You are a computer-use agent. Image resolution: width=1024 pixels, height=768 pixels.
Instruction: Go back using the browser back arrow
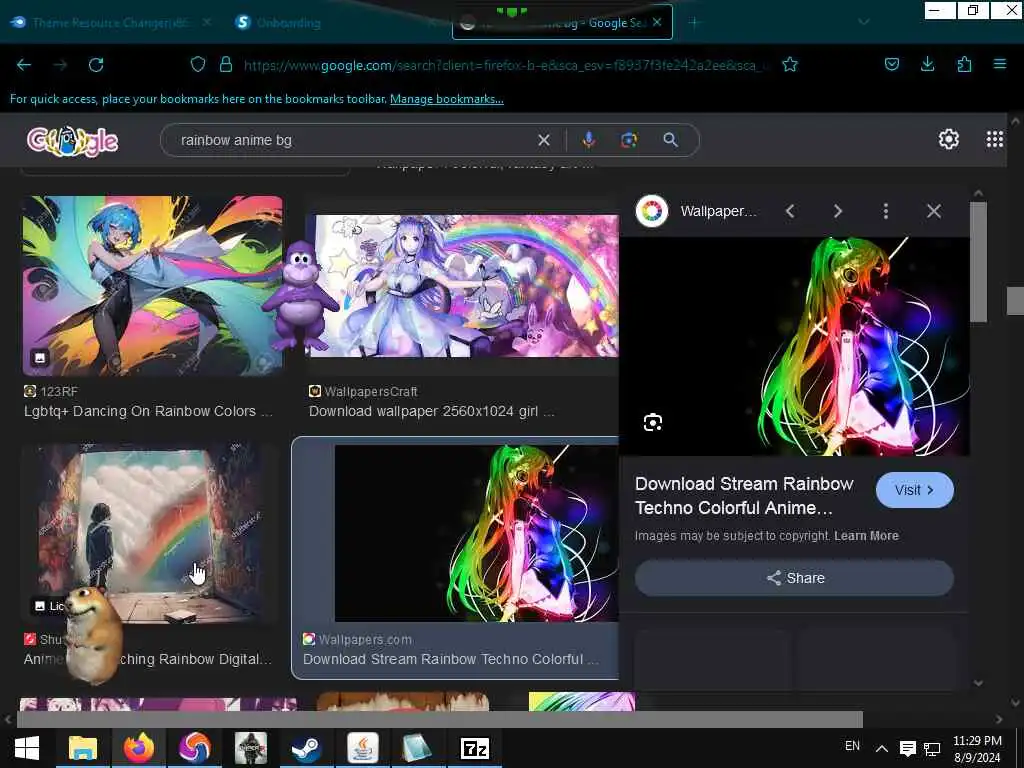[24, 65]
